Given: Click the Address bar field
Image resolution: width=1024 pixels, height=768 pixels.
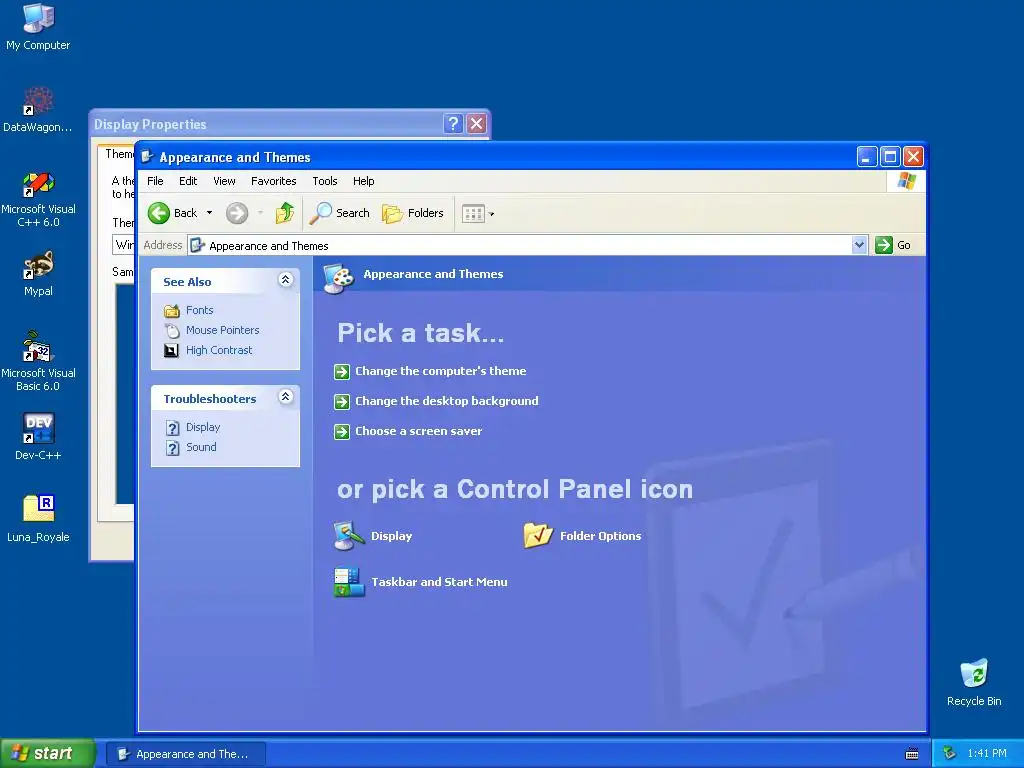Looking at the screenshot, I should pos(527,246).
